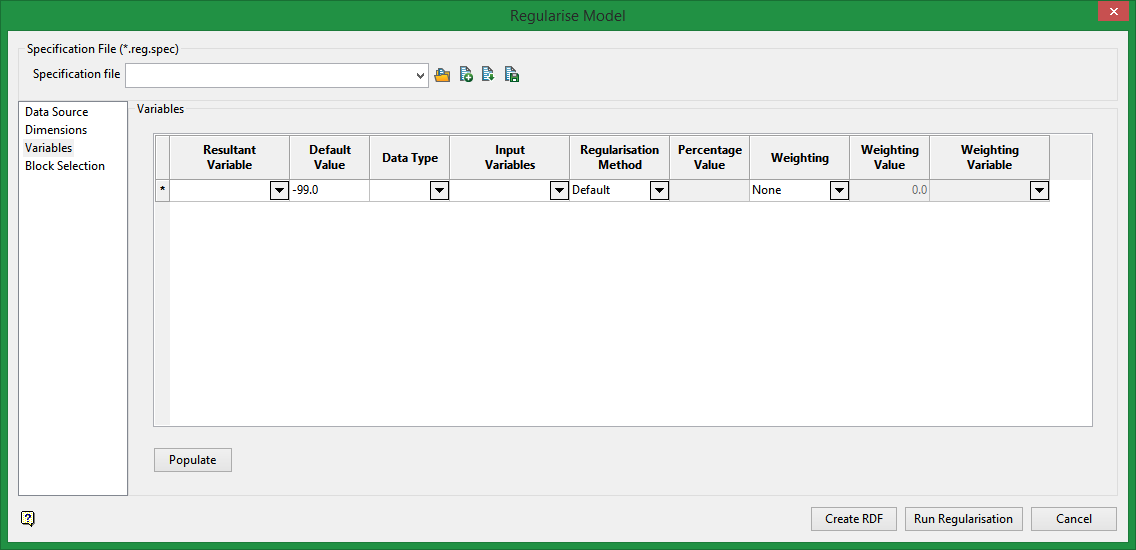Viewport: 1136px width, 550px height.
Task: Expand the Weighting Variable dropdown
Action: point(1039,191)
